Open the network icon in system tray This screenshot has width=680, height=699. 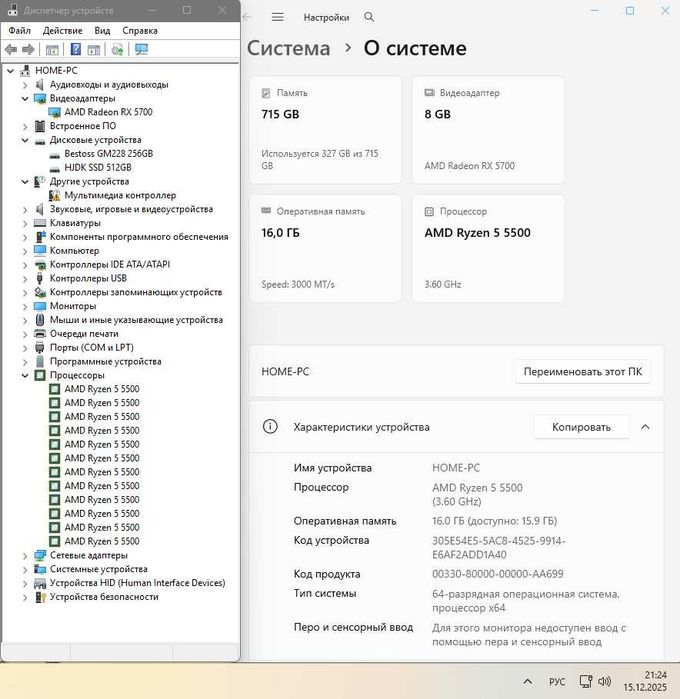586,681
